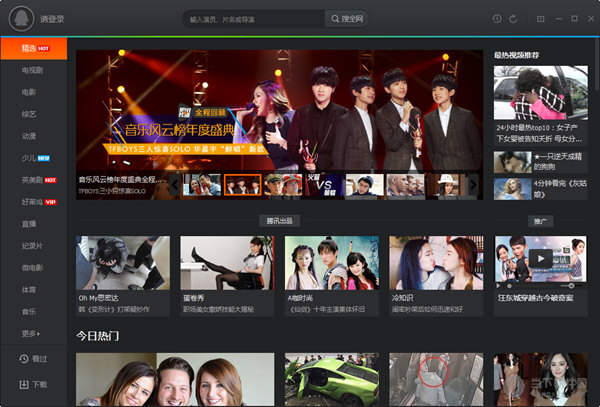Select the VS carousel thumbnail

pos(324,185)
